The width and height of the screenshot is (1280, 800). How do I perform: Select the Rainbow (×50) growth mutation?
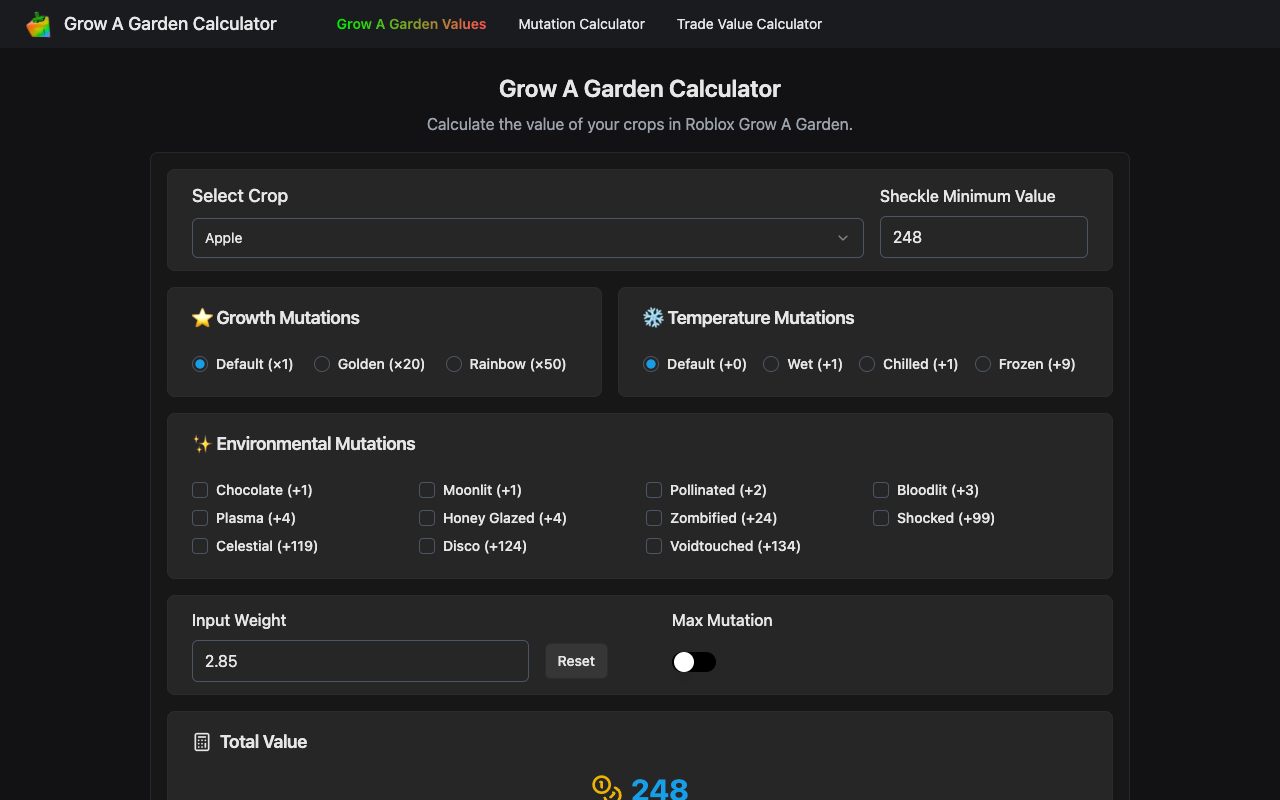454,364
